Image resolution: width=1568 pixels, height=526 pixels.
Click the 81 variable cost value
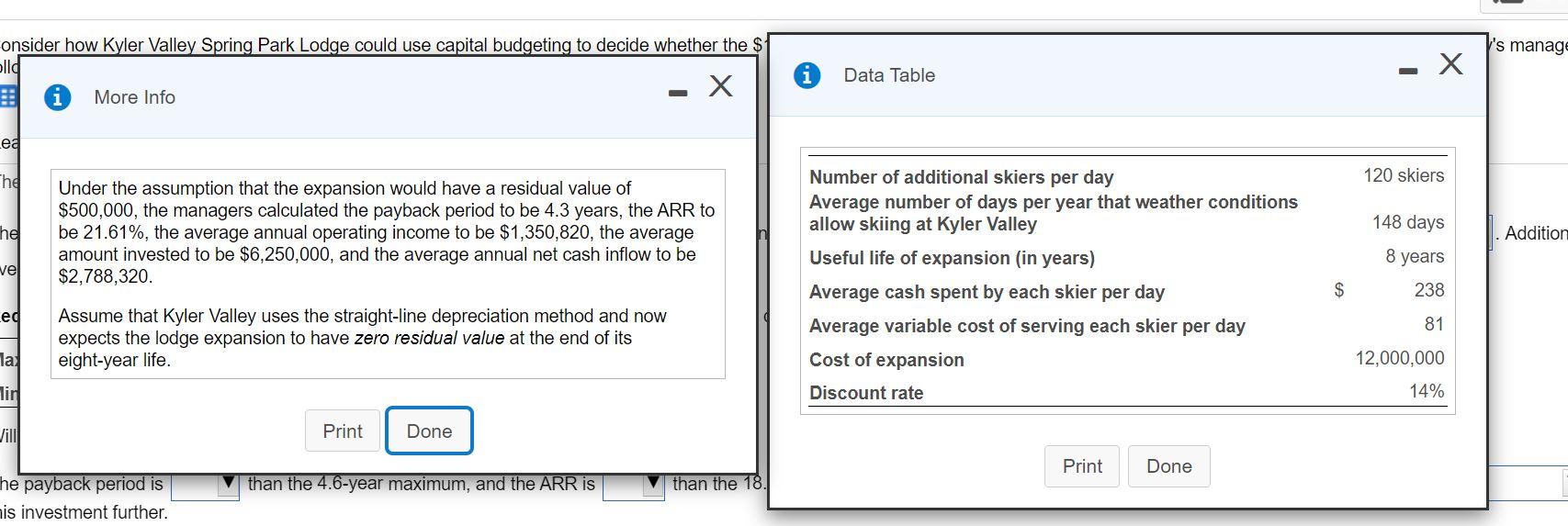(x=1434, y=324)
